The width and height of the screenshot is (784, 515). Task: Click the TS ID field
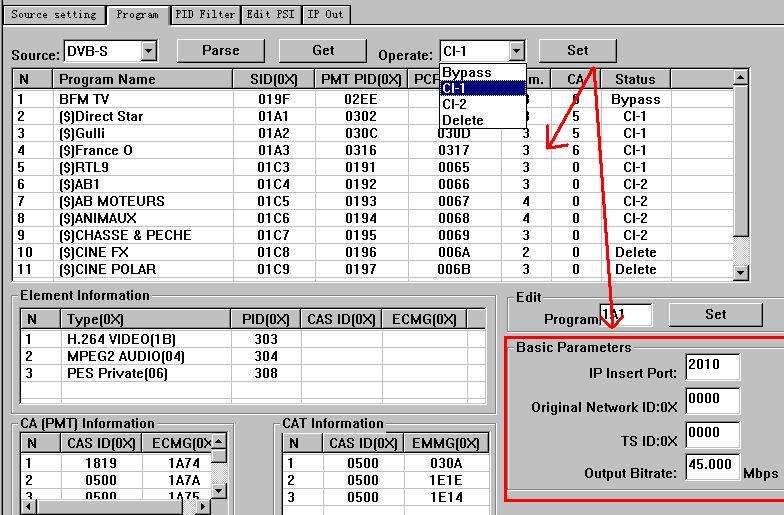click(712, 434)
